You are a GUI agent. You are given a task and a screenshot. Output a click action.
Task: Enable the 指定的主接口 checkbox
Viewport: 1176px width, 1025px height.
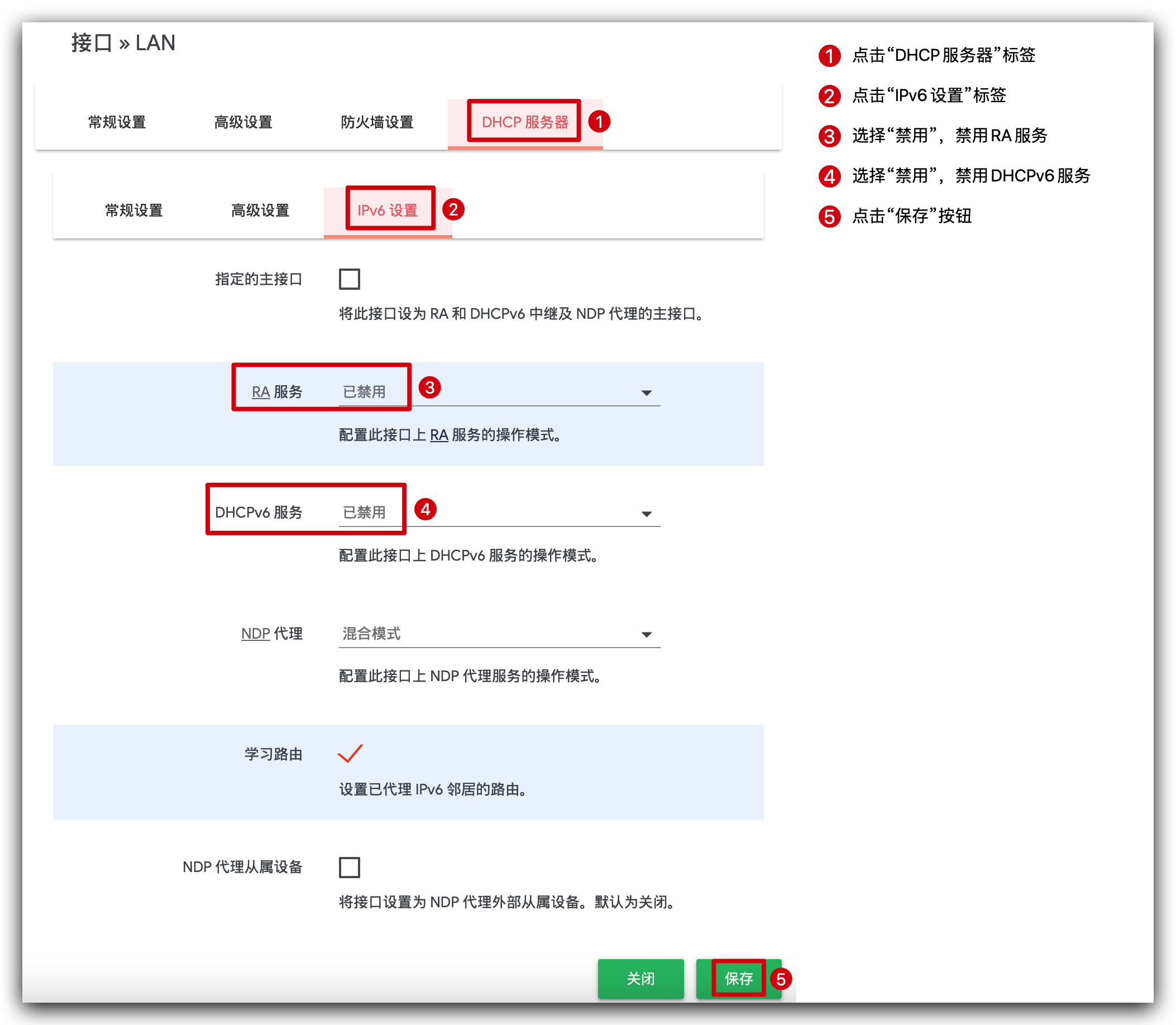pos(350,279)
